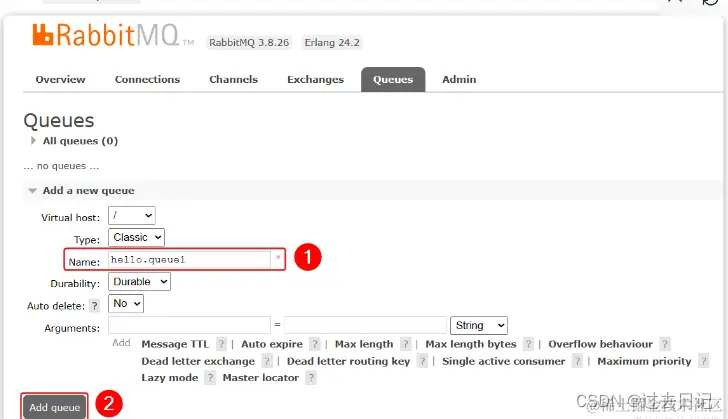
Task: Click the Overflow behaviour link
Action: click(x=600, y=344)
